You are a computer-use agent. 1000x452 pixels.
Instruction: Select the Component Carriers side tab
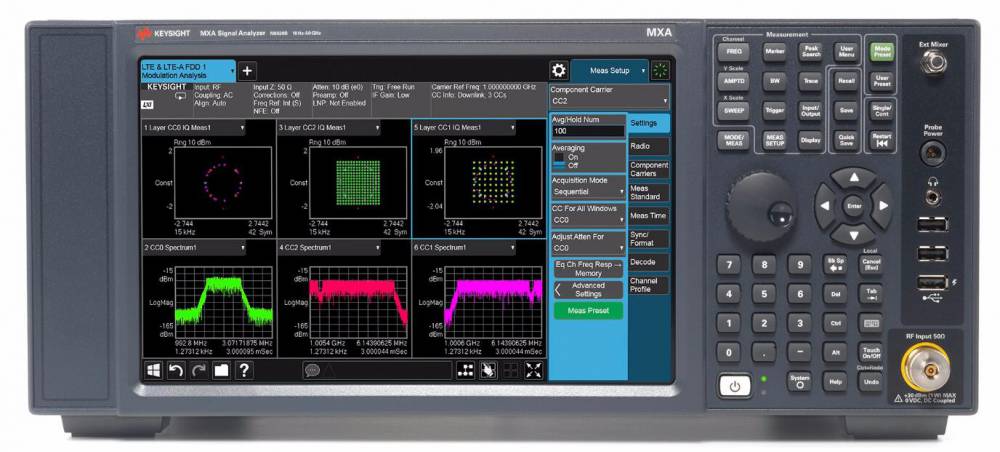[x=649, y=169]
